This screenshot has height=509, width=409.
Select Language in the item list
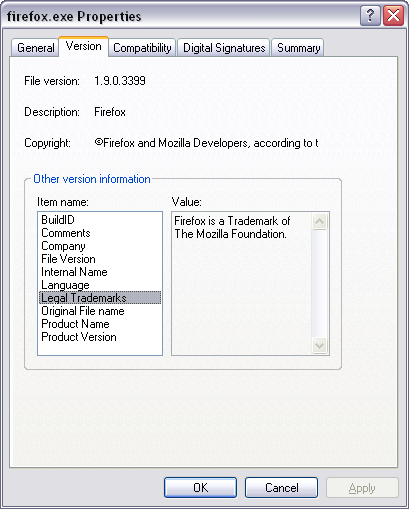click(x=100, y=285)
